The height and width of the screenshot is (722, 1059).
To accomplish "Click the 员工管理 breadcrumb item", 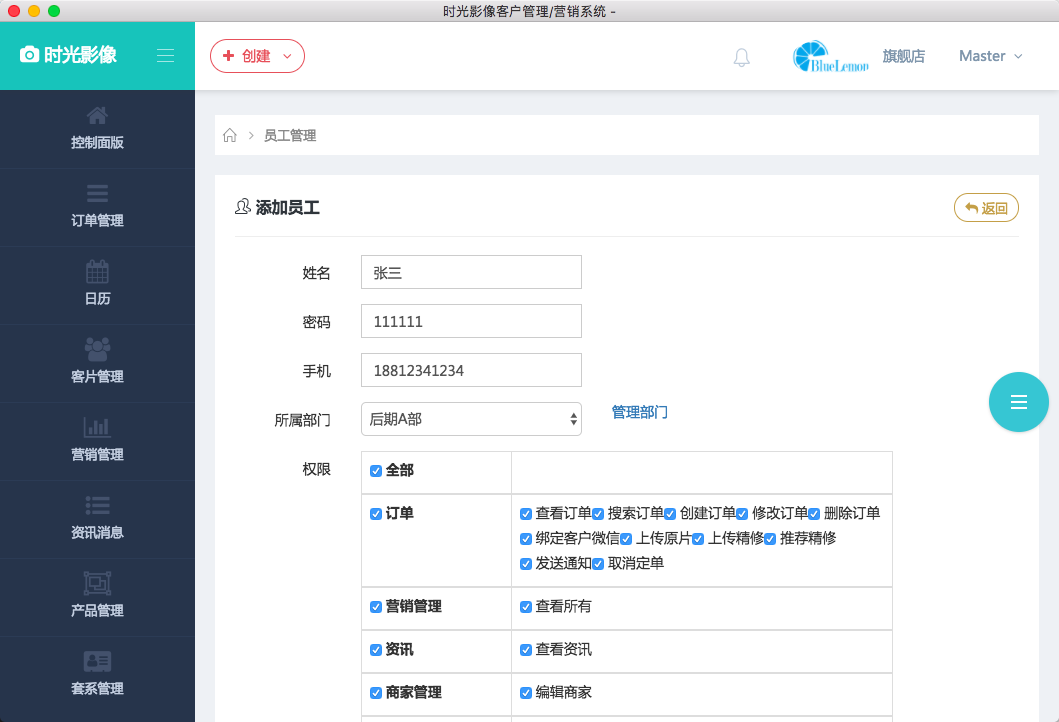I will [x=291, y=135].
